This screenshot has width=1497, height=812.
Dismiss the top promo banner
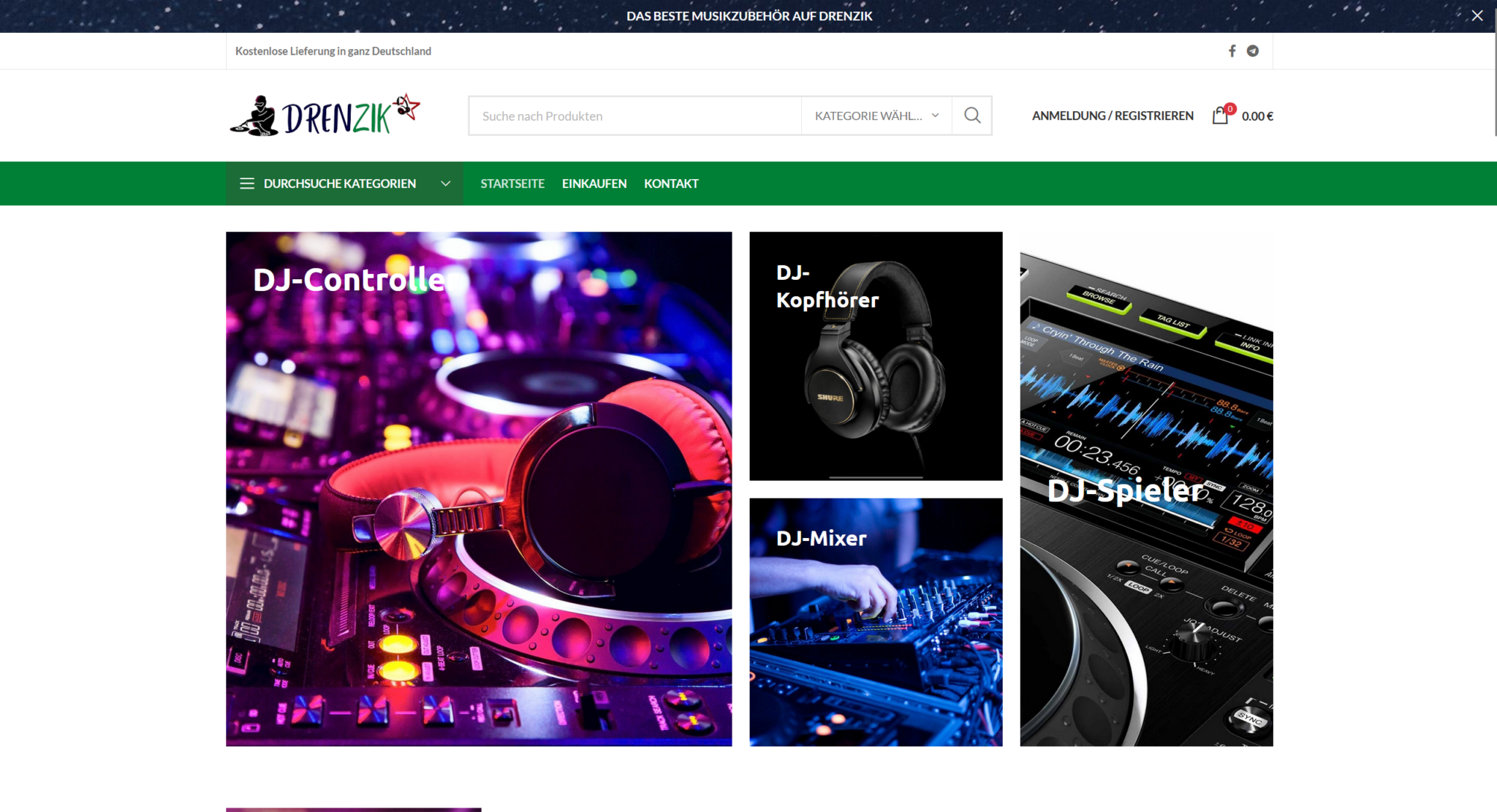[x=1477, y=15]
